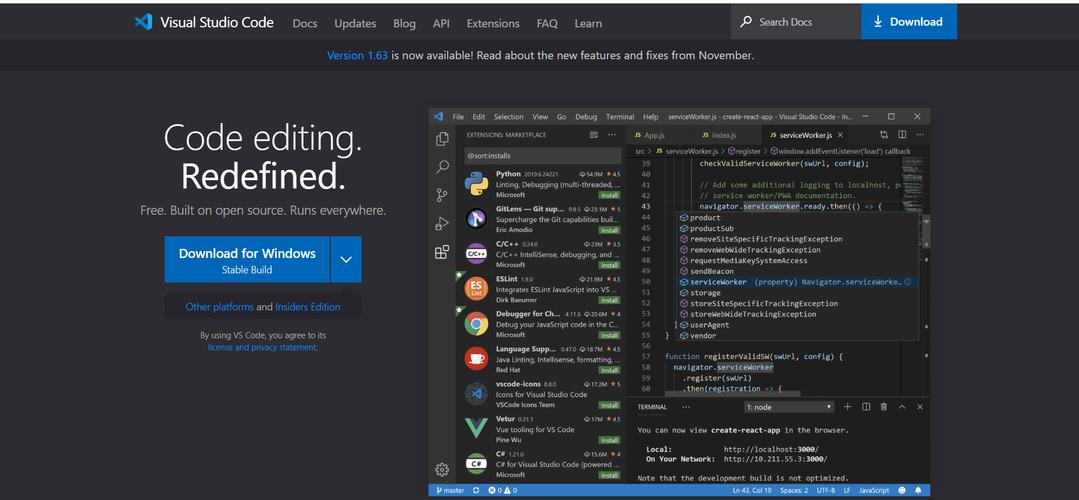Open the license and privacy statement link
The image size is (1079, 500).
point(263,348)
